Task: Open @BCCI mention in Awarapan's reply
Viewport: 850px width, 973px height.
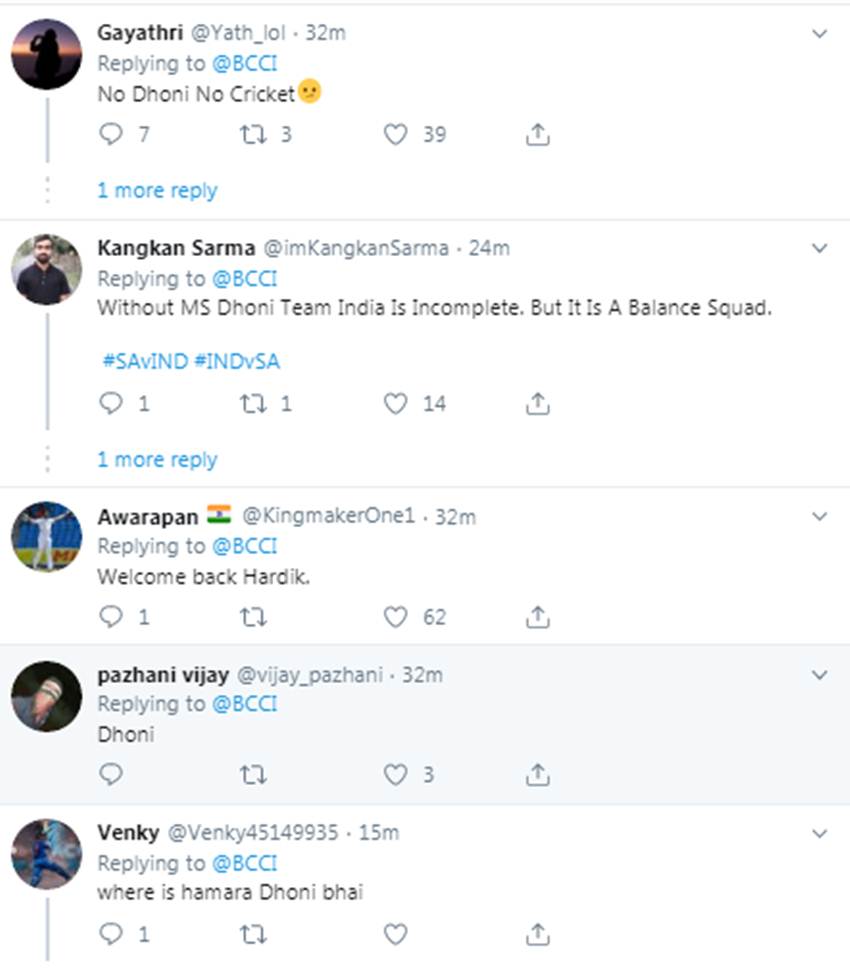Action: tap(244, 546)
